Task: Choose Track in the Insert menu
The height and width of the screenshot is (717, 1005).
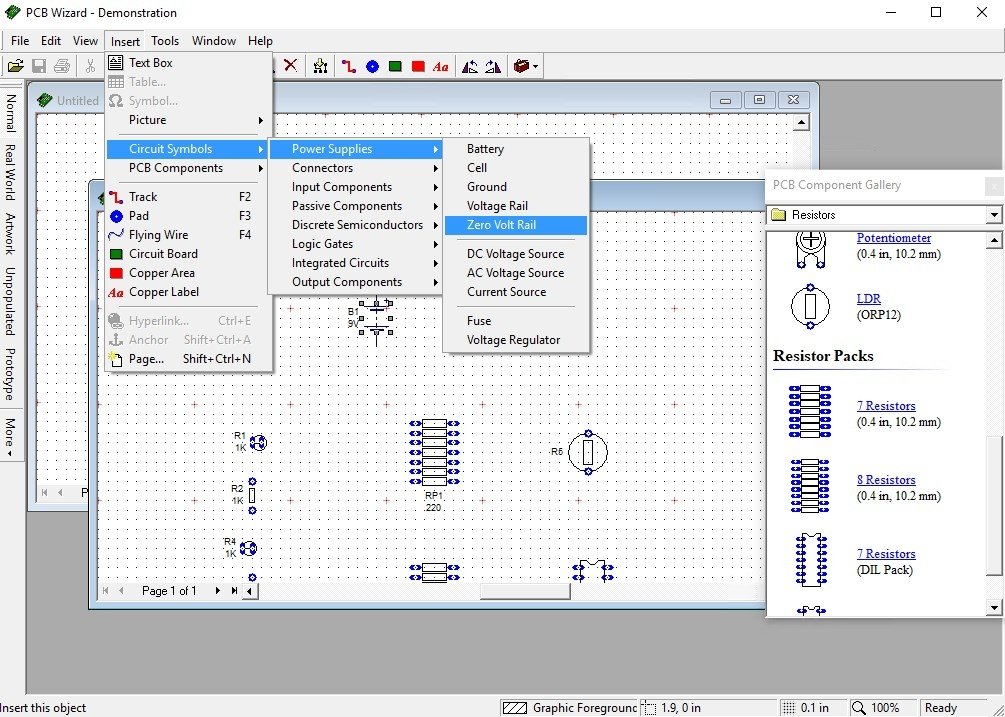Action: coord(188,197)
